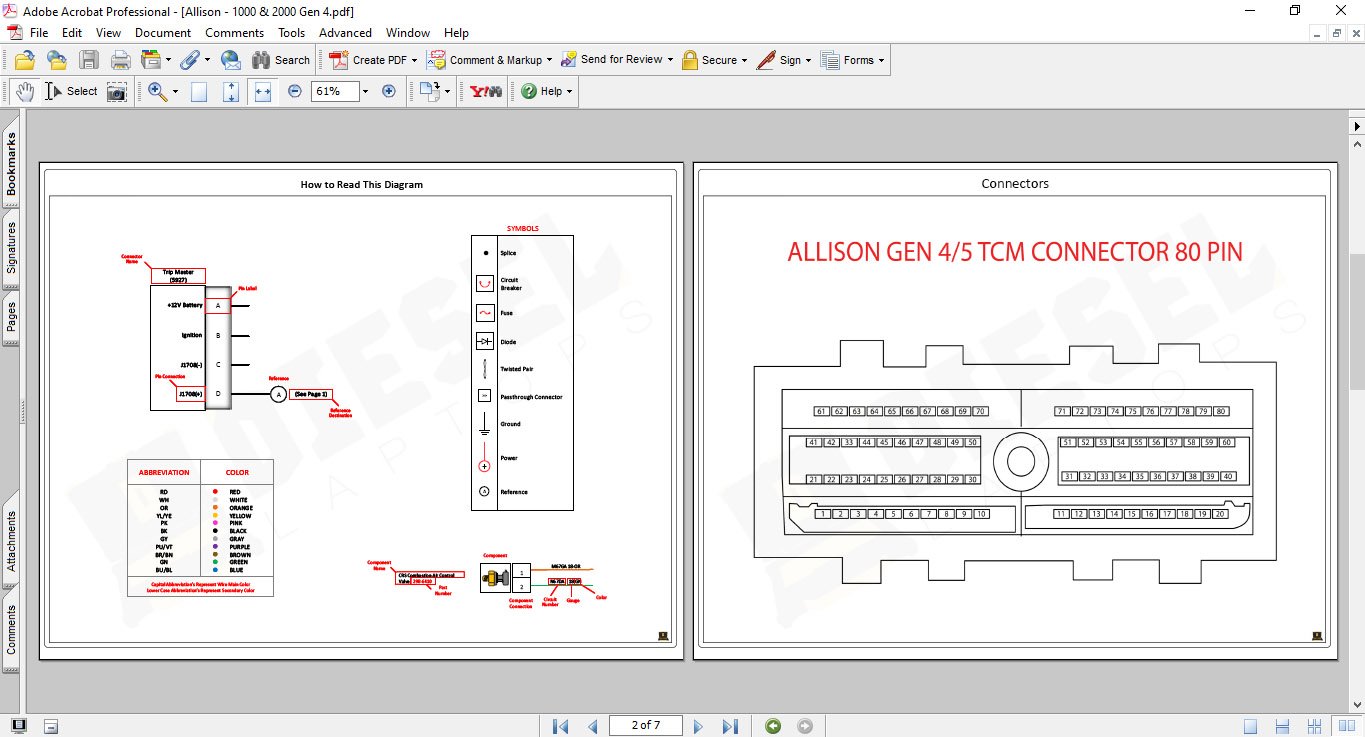Select the Hand tool

(x=24, y=91)
